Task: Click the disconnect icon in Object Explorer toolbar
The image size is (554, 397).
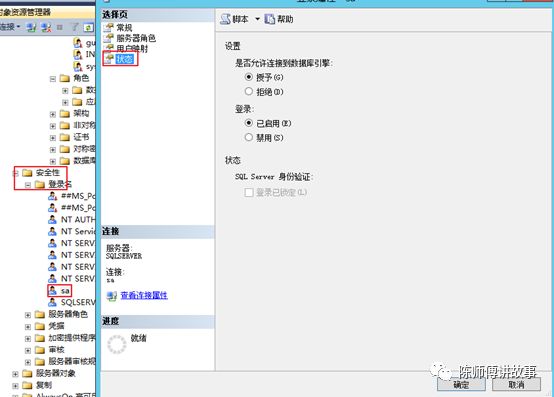Action: click(46, 27)
